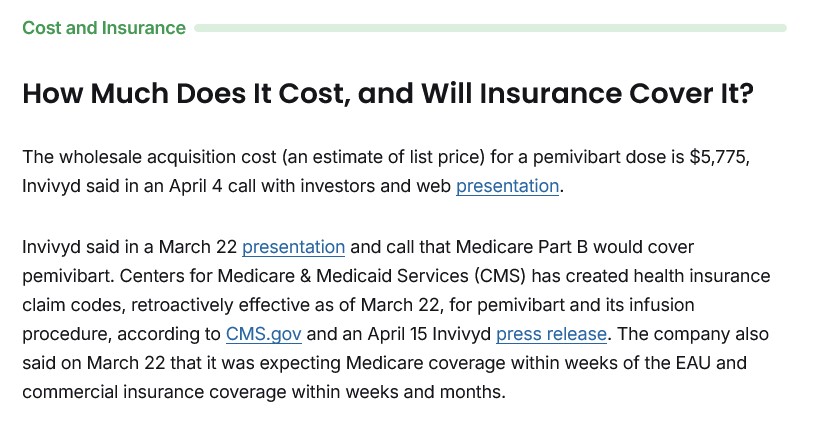Image resolution: width=813 pixels, height=424 pixels.
Task: Click the 'Cost and Insurance' section label
Action: pyautogui.click(x=104, y=28)
